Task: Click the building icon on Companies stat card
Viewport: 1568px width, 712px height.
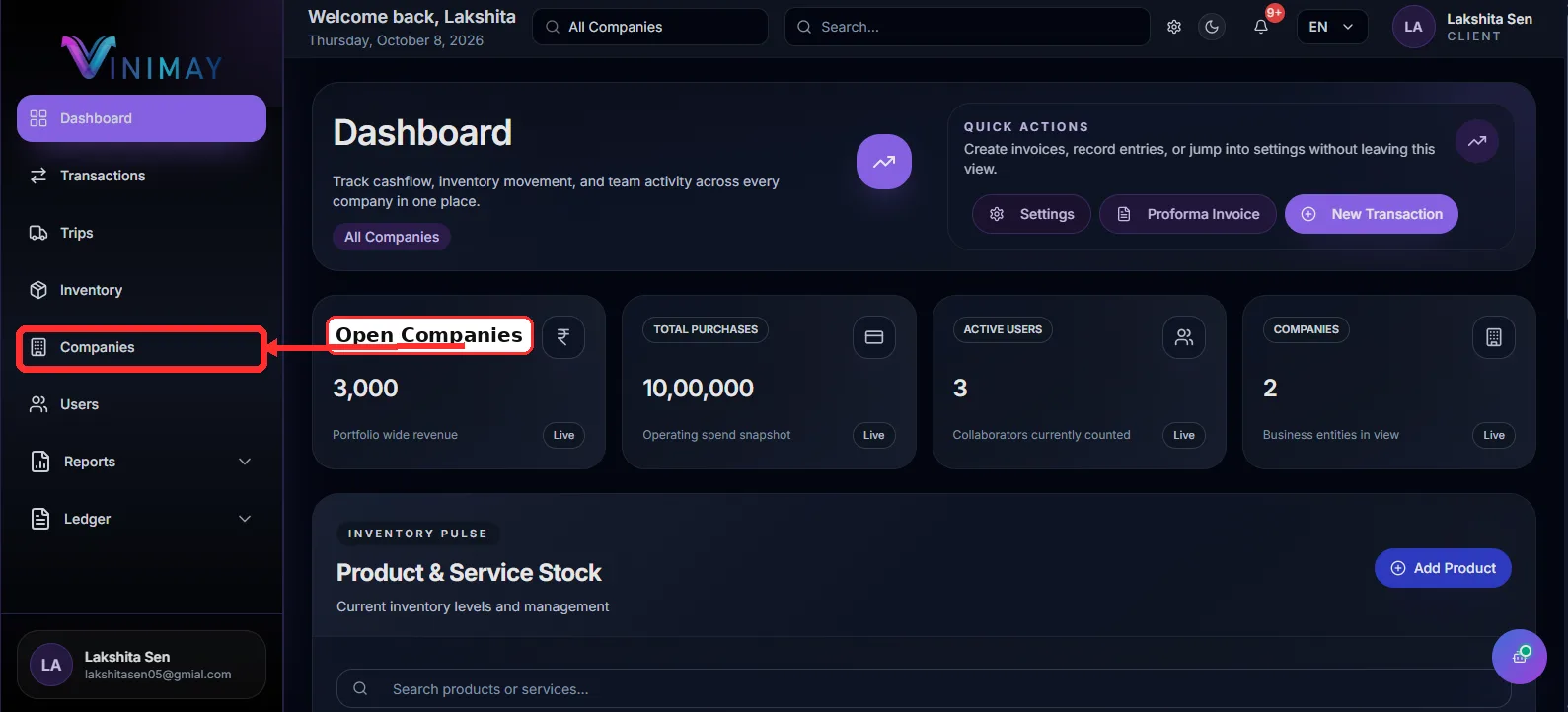Action: [1494, 337]
